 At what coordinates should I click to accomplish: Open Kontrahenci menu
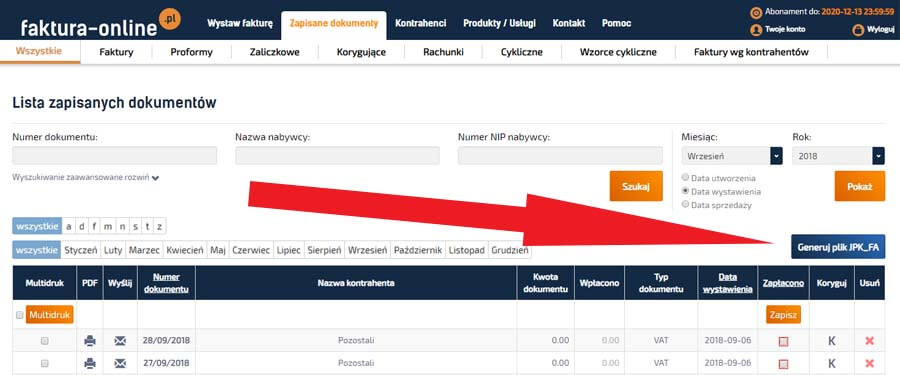(x=421, y=24)
